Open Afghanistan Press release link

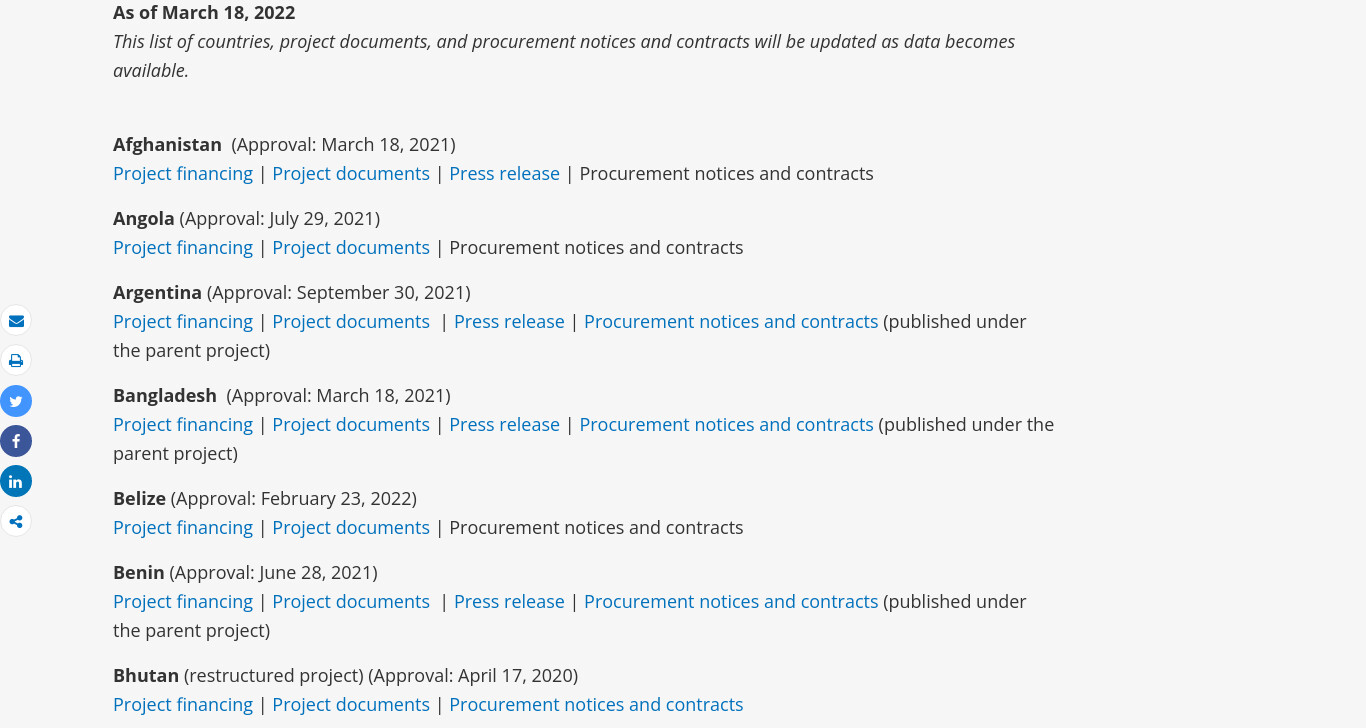pyautogui.click(x=504, y=173)
